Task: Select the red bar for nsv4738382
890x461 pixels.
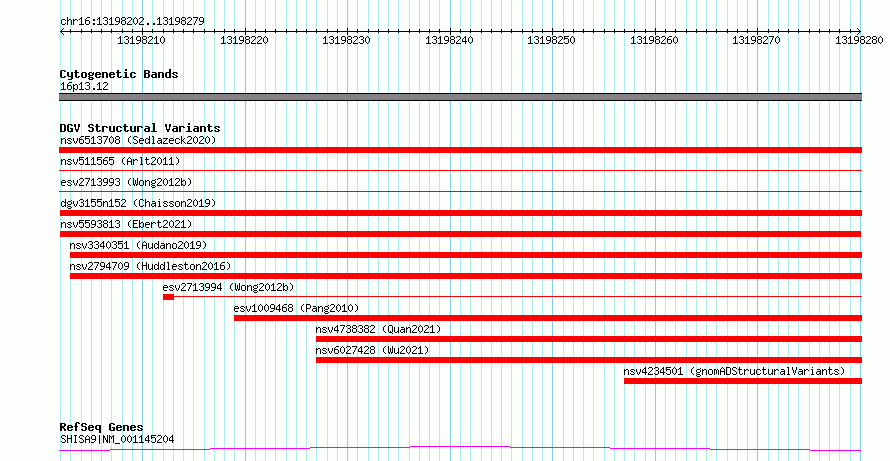Action: pos(589,339)
